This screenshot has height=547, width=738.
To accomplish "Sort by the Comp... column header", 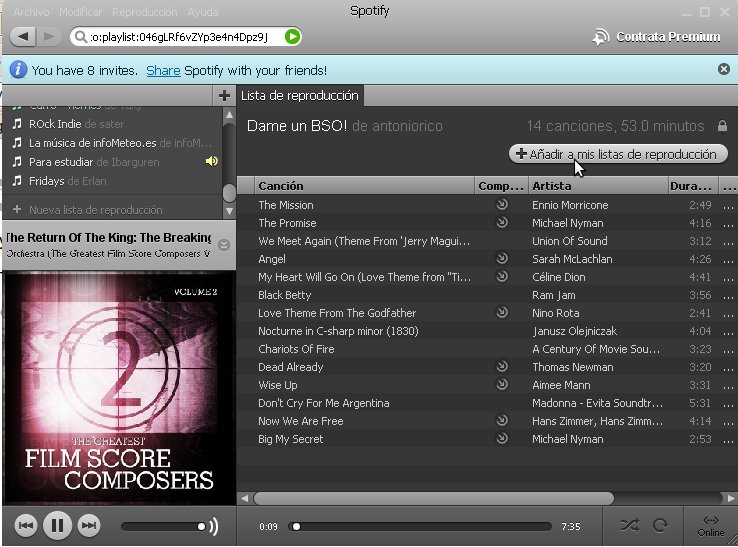I will click(x=501, y=186).
